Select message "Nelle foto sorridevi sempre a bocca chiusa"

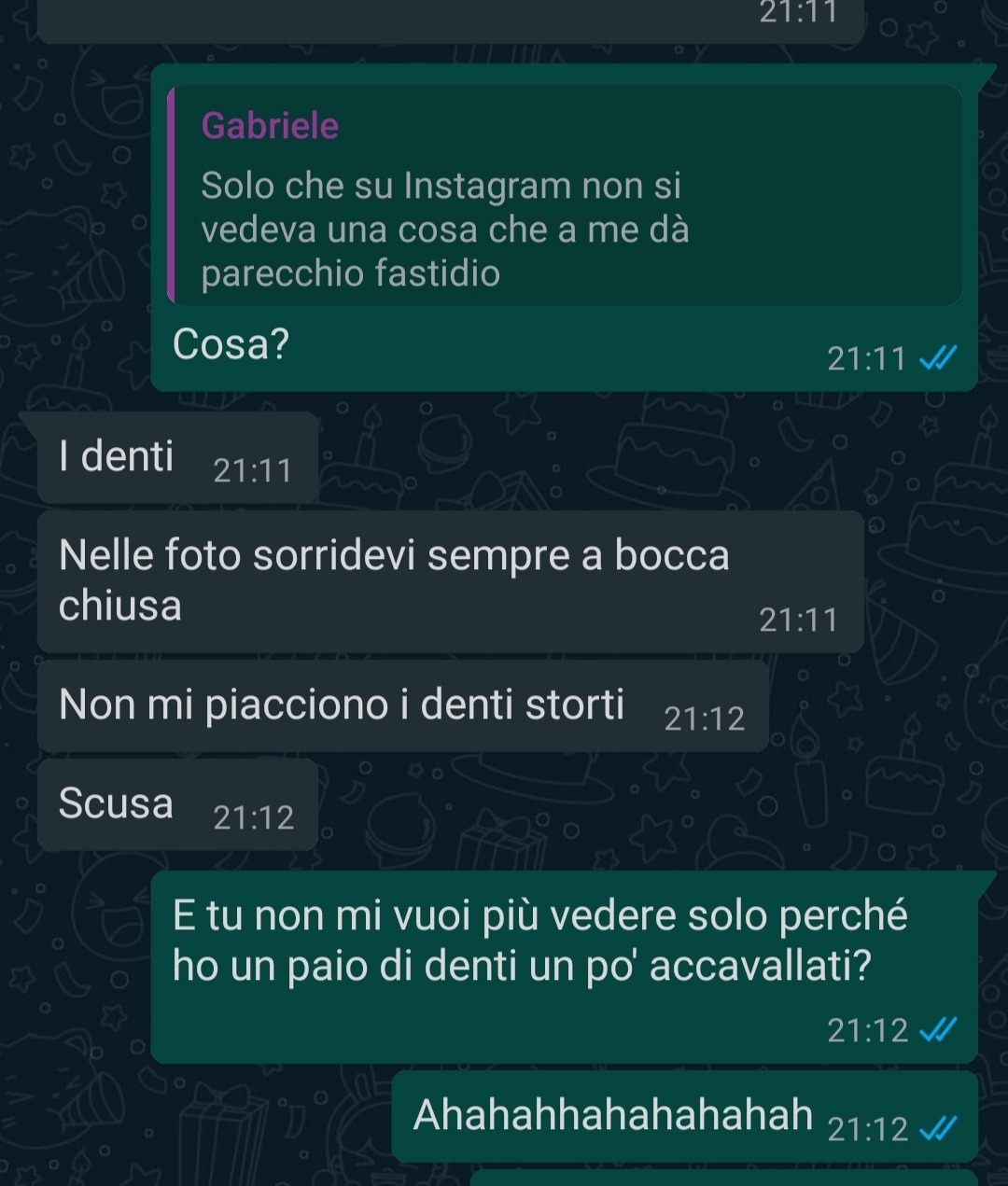(x=450, y=580)
